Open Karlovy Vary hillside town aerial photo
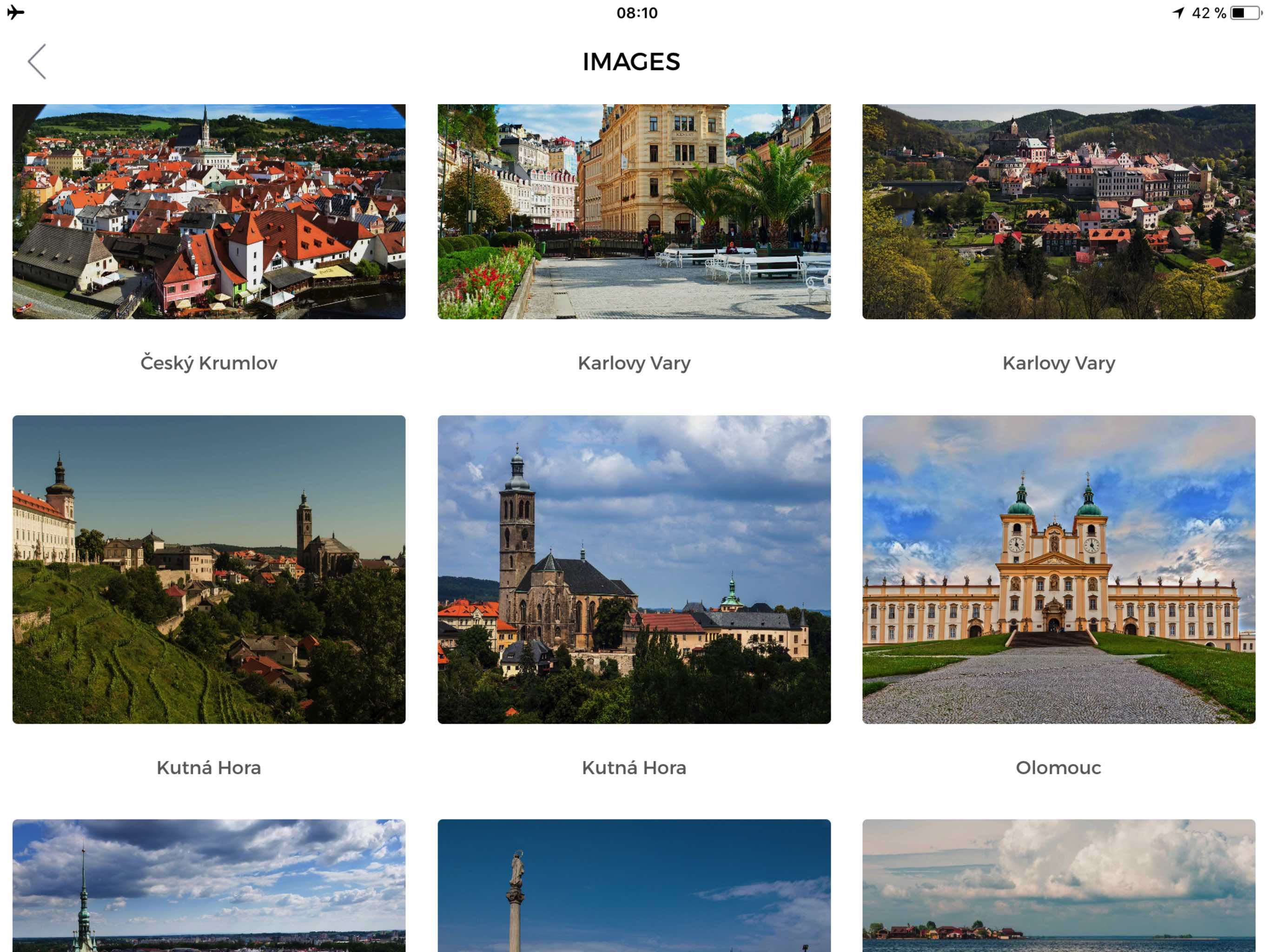1270x952 pixels. [1058, 212]
